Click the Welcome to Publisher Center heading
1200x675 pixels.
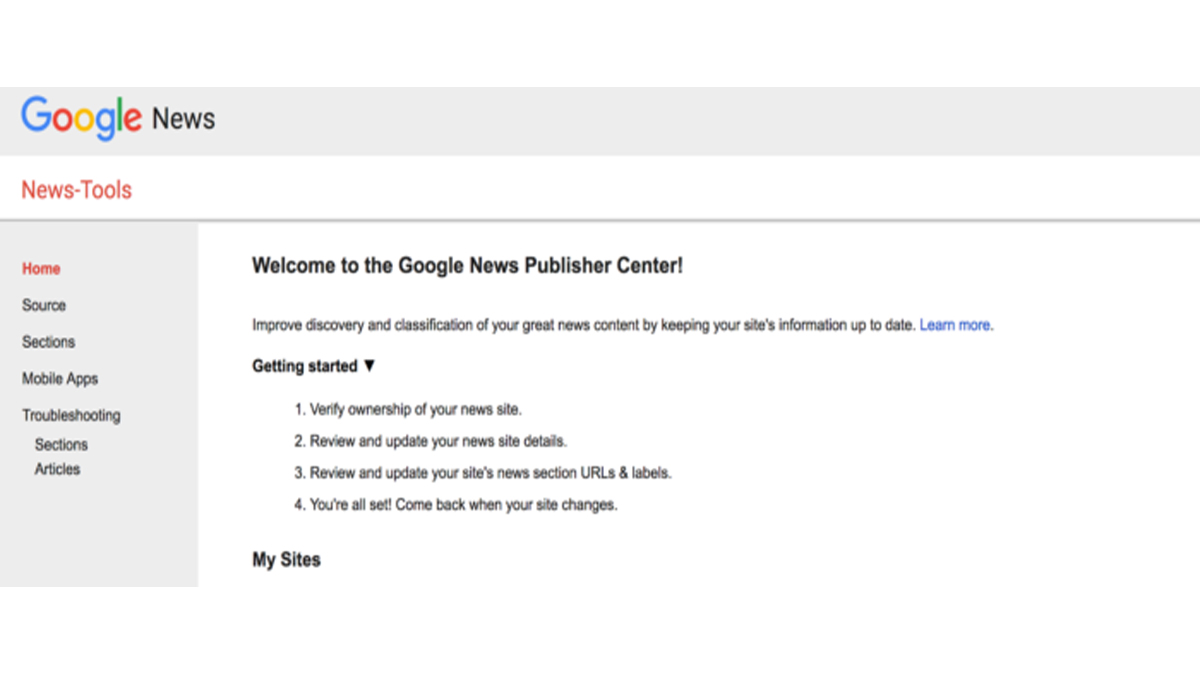click(x=468, y=266)
